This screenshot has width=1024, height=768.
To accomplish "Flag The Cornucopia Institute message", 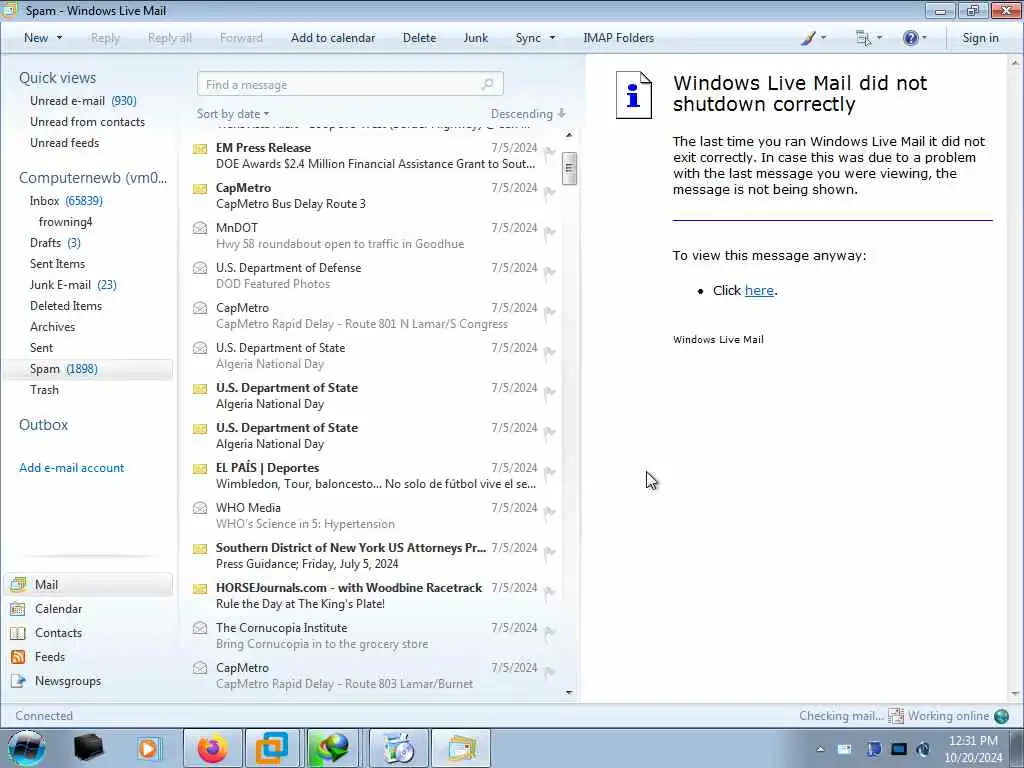I will pyautogui.click(x=550, y=632).
